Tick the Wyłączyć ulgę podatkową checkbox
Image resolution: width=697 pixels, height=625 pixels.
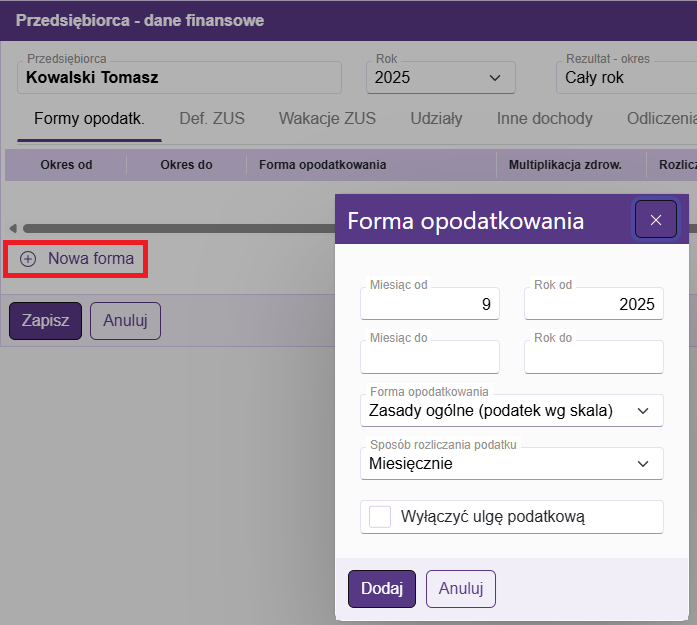(380, 517)
